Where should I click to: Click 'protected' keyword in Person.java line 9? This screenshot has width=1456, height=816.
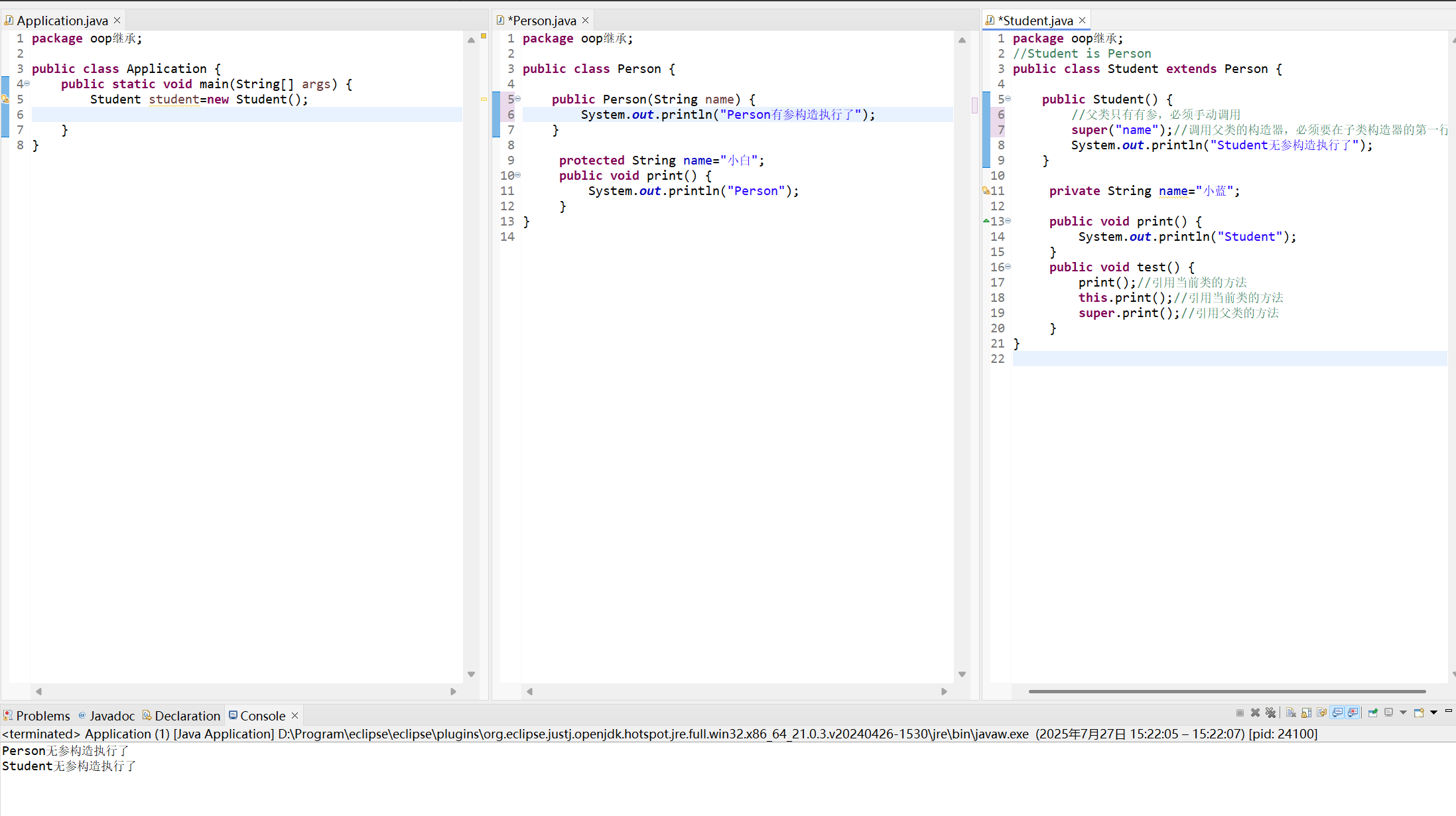[592, 161]
